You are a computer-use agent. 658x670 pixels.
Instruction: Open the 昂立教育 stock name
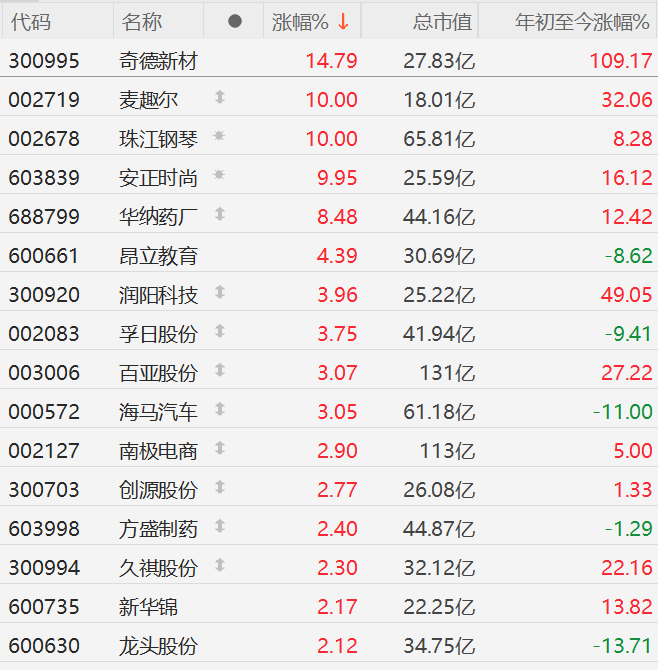tap(158, 256)
